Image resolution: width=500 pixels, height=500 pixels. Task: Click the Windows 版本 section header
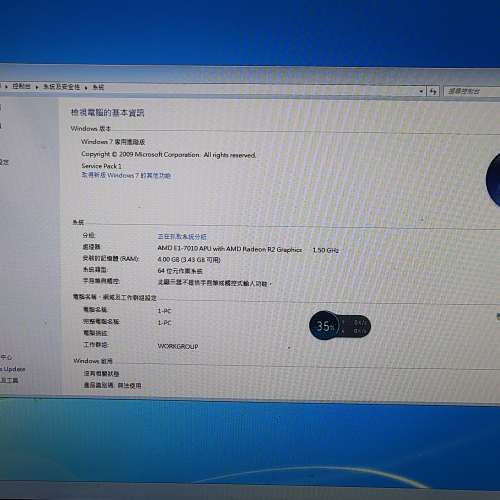(91, 128)
